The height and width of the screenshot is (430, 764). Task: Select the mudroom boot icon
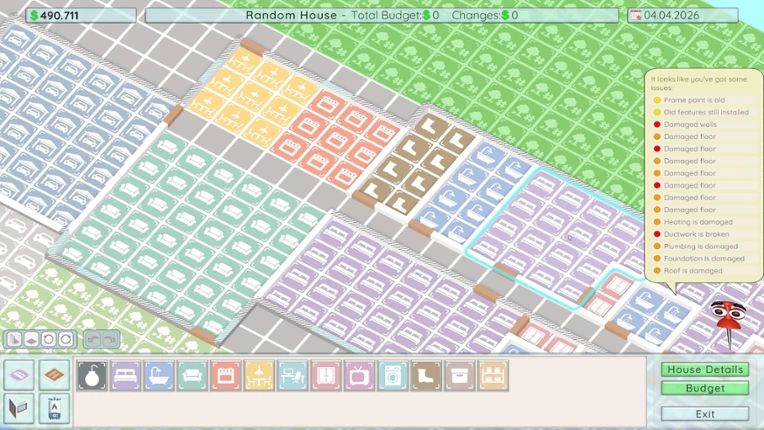pyautogui.click(x=426, y=375)
